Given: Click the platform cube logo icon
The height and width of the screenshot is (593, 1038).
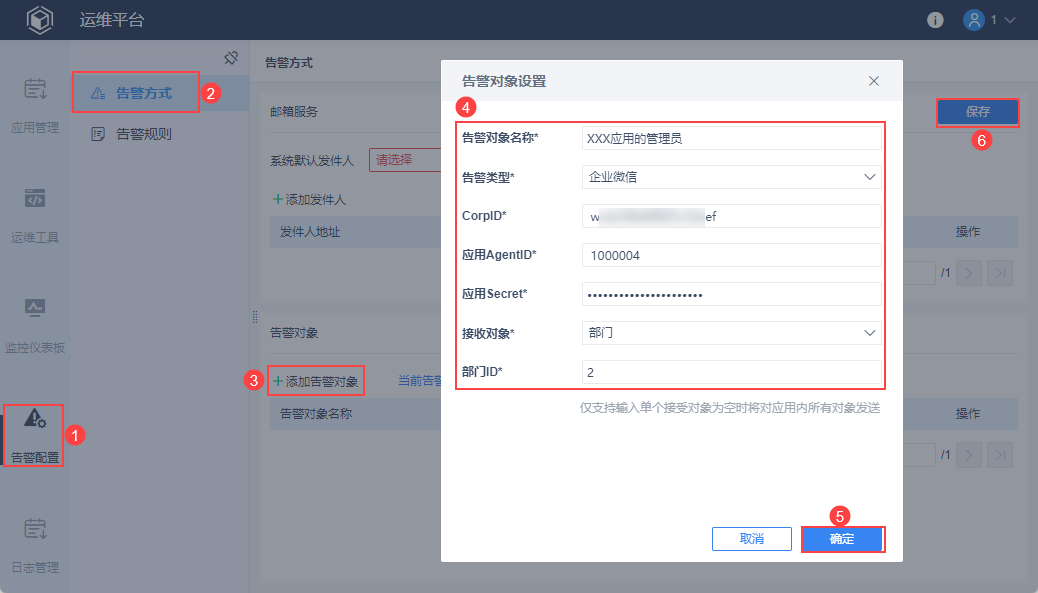Looking at the screenshot, I should pyautogui.click(x=40, y=20).
